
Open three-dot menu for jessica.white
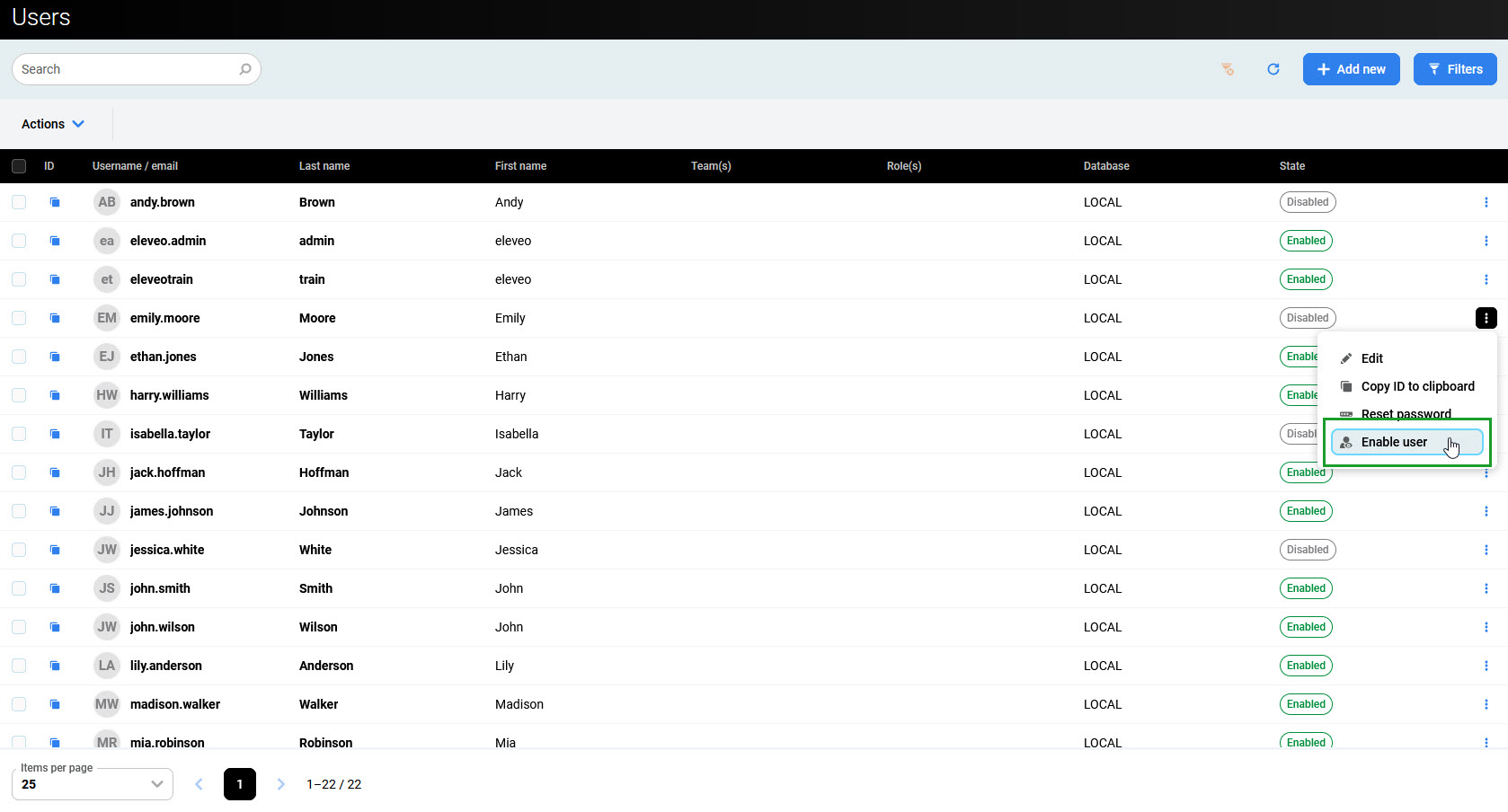click(x=1486, y=550)
